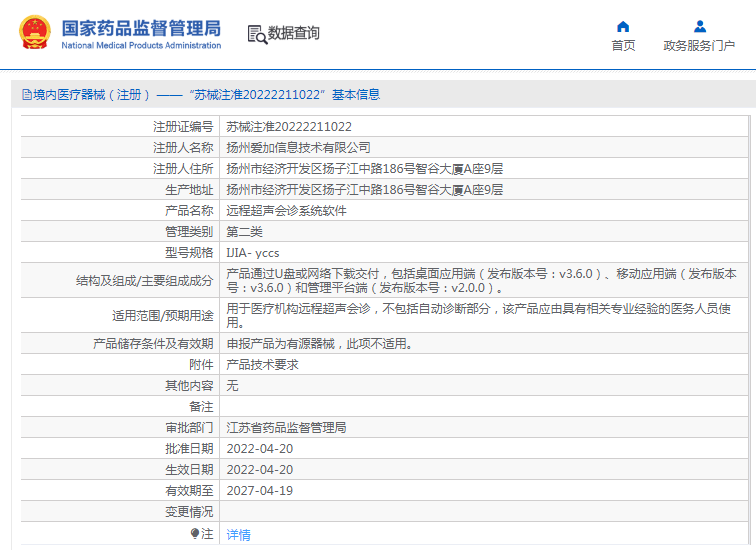Select model spec IJIA- yccs
756x550 pixels.
(x=253, y=253)
